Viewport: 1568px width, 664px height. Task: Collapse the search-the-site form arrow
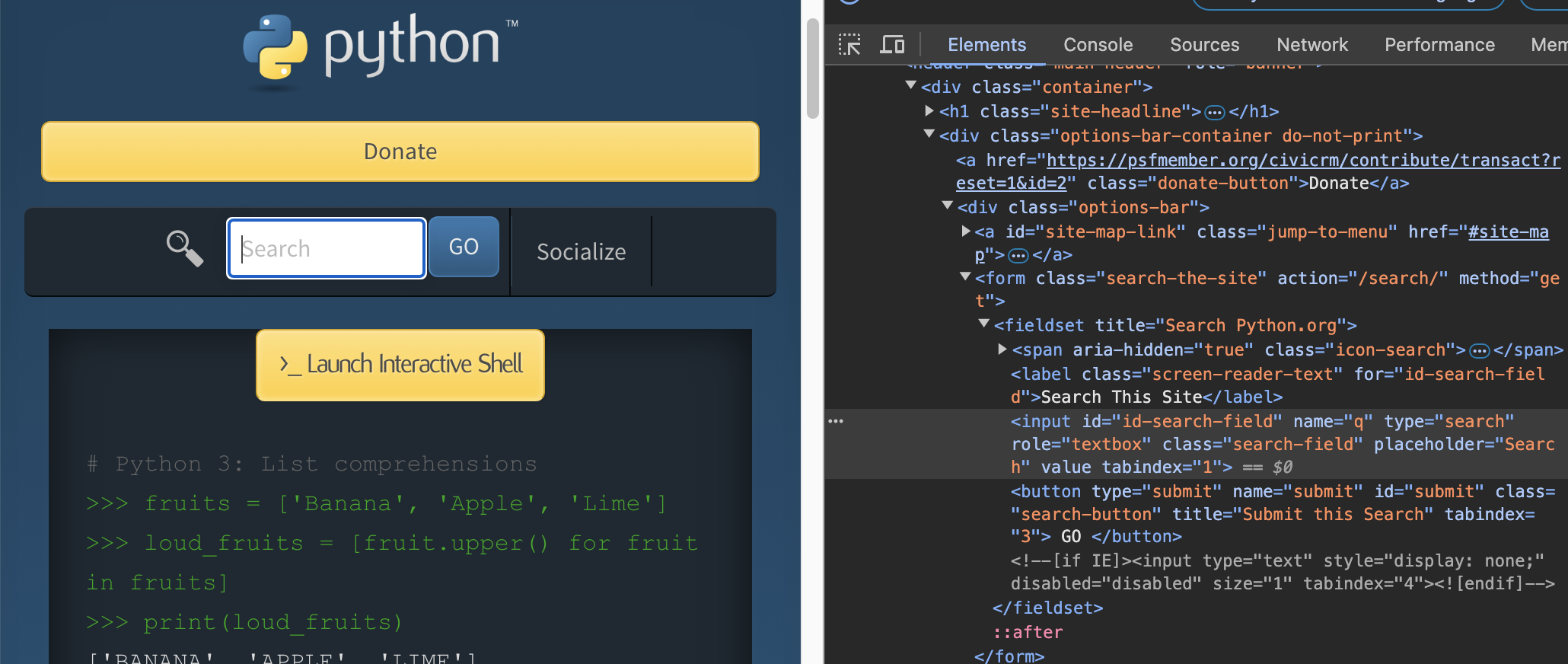pos(965,277)
